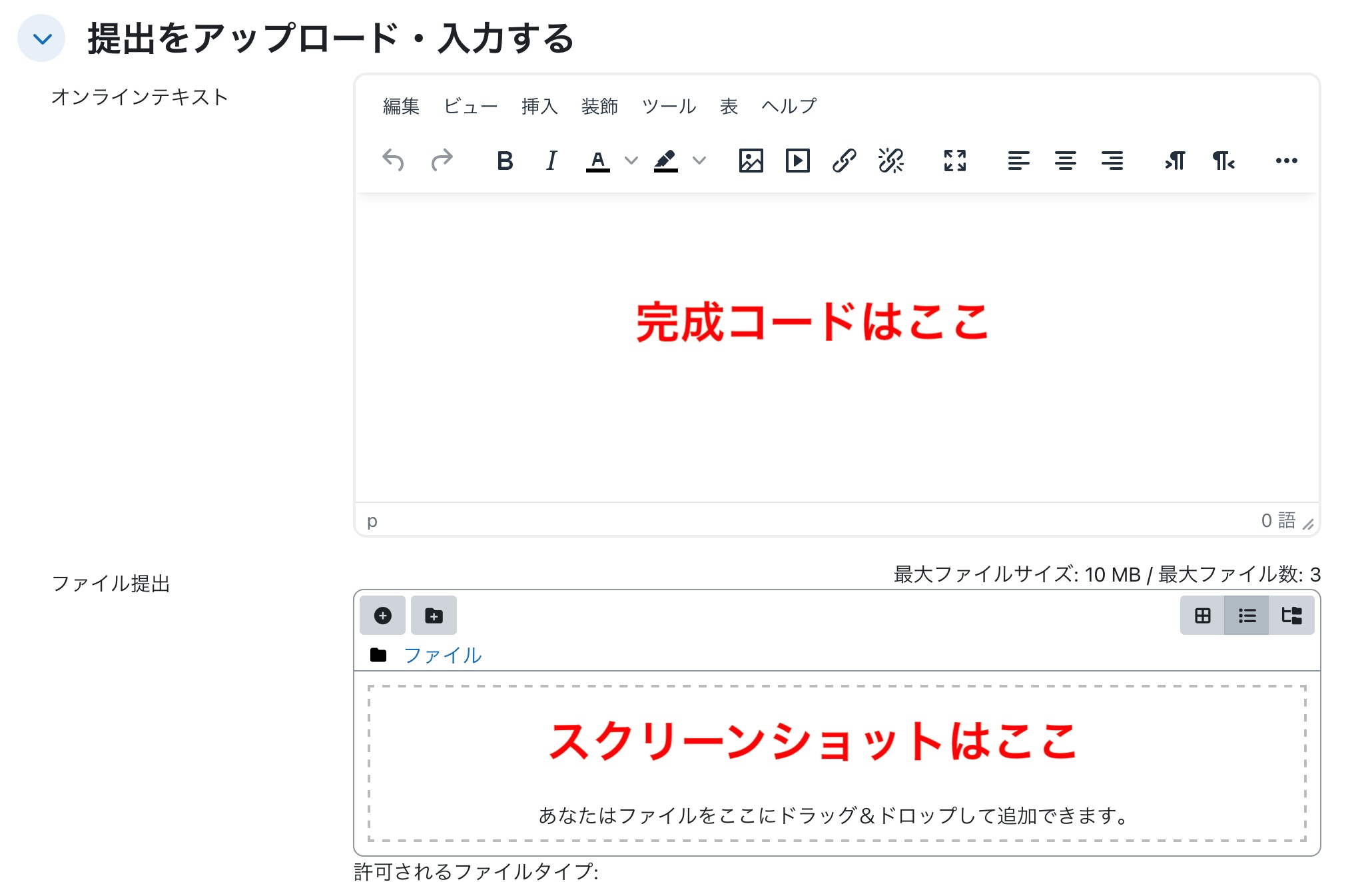Open the highlight color dropdown arrow
The height and width of the screenshot is (882, 1372).
tap(699, 161)
